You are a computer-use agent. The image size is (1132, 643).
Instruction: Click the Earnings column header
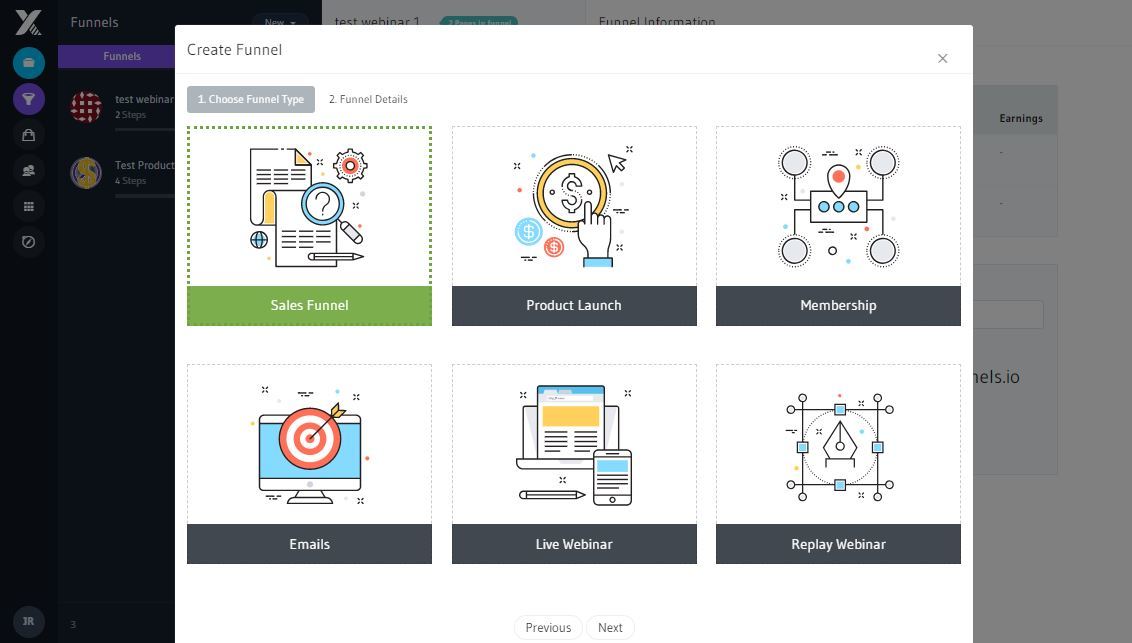pyautogui.click(x=1021, y=118)
